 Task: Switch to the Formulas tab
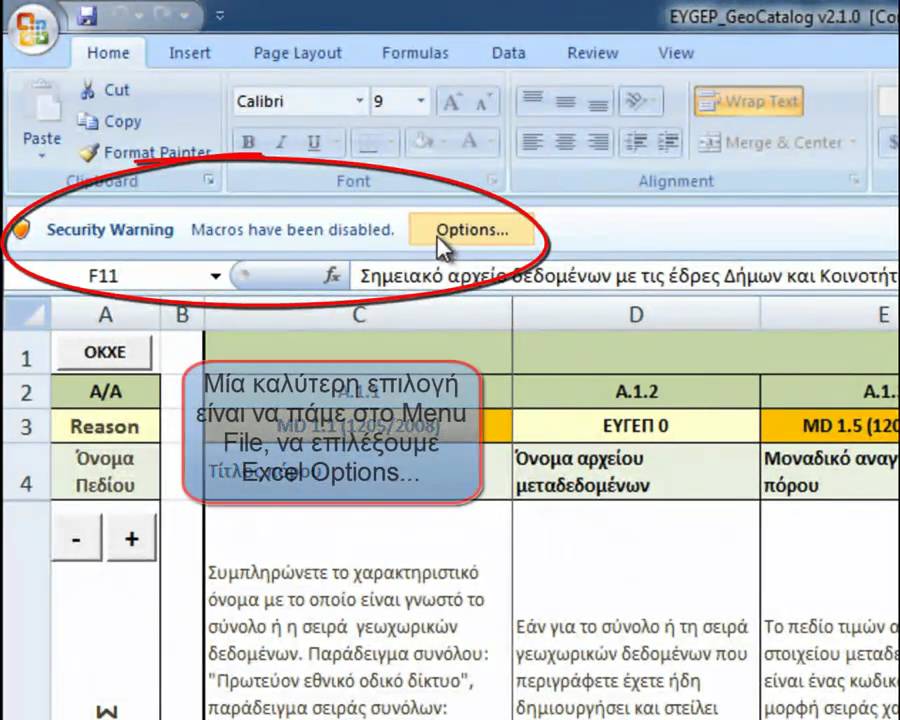pos(415,53)
